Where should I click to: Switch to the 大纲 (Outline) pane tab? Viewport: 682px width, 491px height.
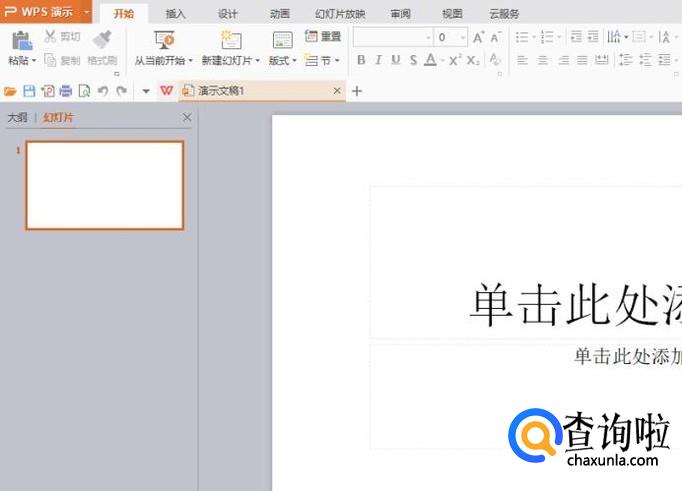tap(17, 117)
